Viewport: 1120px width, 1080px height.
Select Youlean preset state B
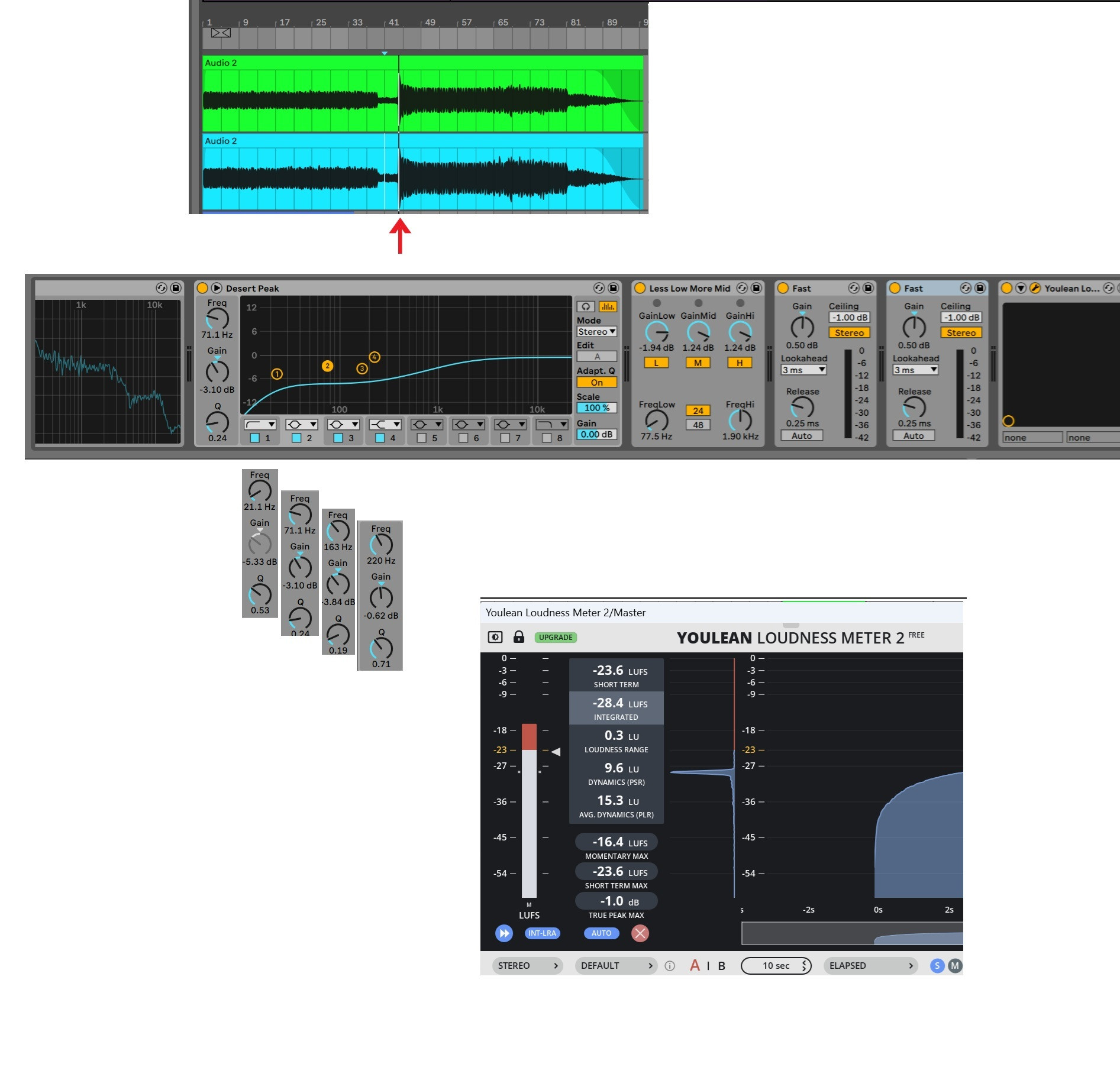(x=722, y=966)
